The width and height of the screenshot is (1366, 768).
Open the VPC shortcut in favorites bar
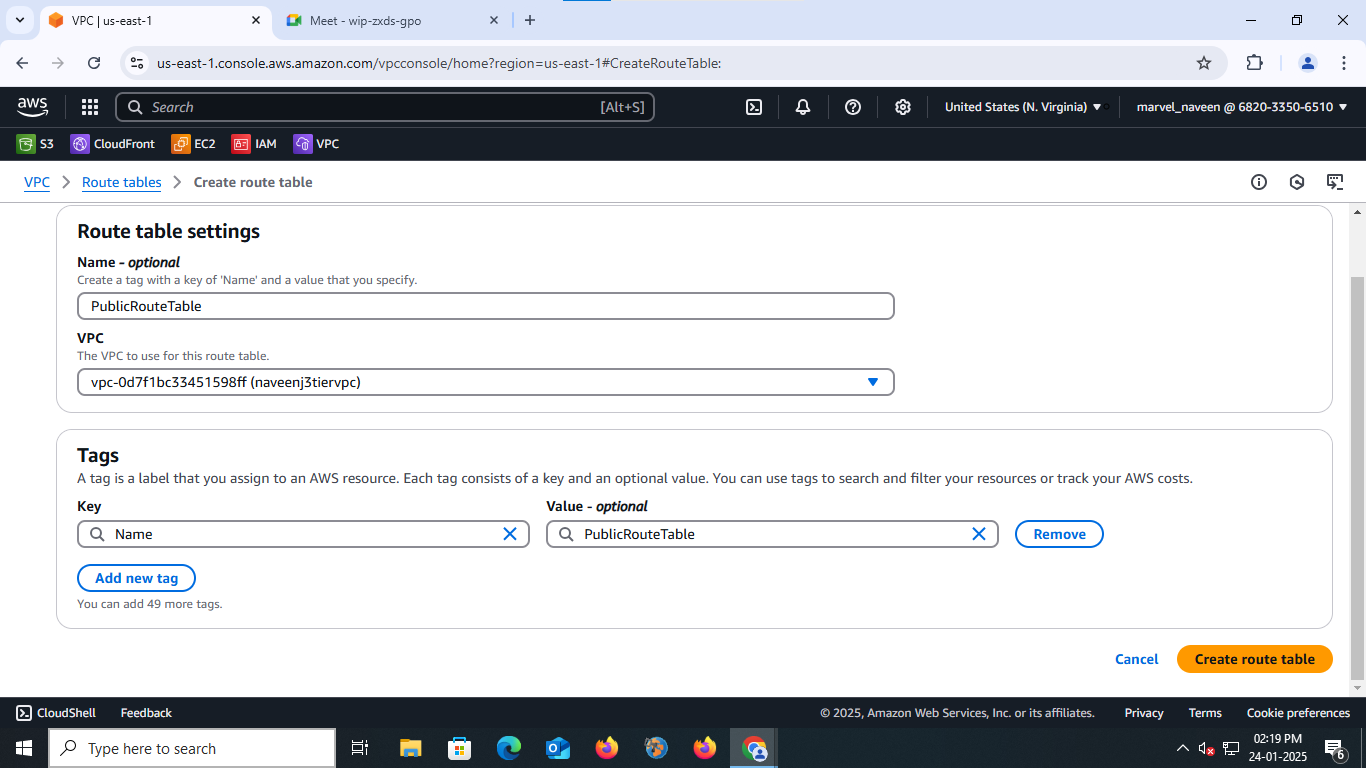point(317,144)
